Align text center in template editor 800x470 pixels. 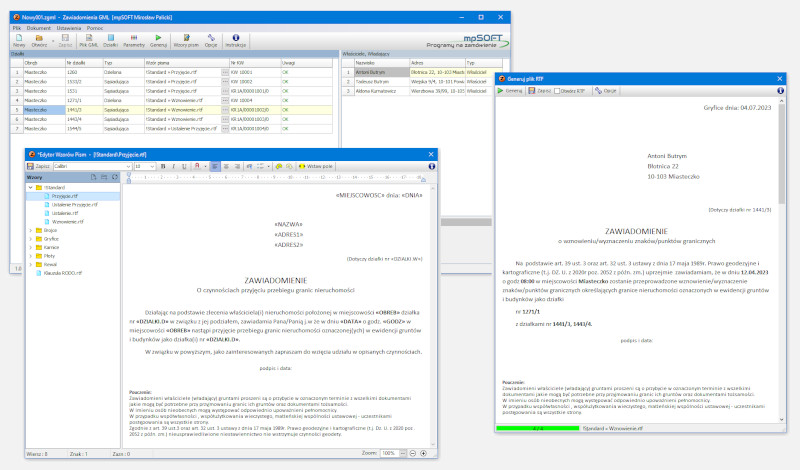click(x=226, y=166)
